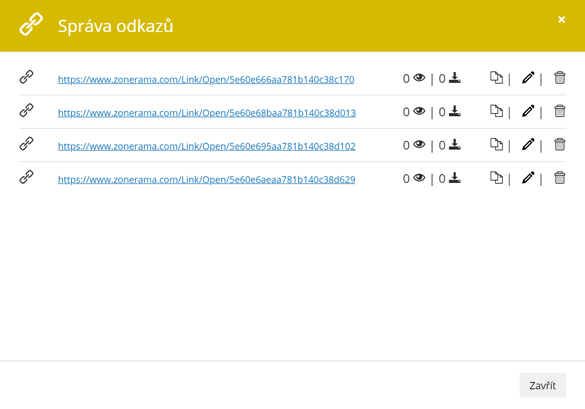Open the zonerama link ending in c38d629
Image resolution: width=585 pixels, height=409 pixels.
206,179
